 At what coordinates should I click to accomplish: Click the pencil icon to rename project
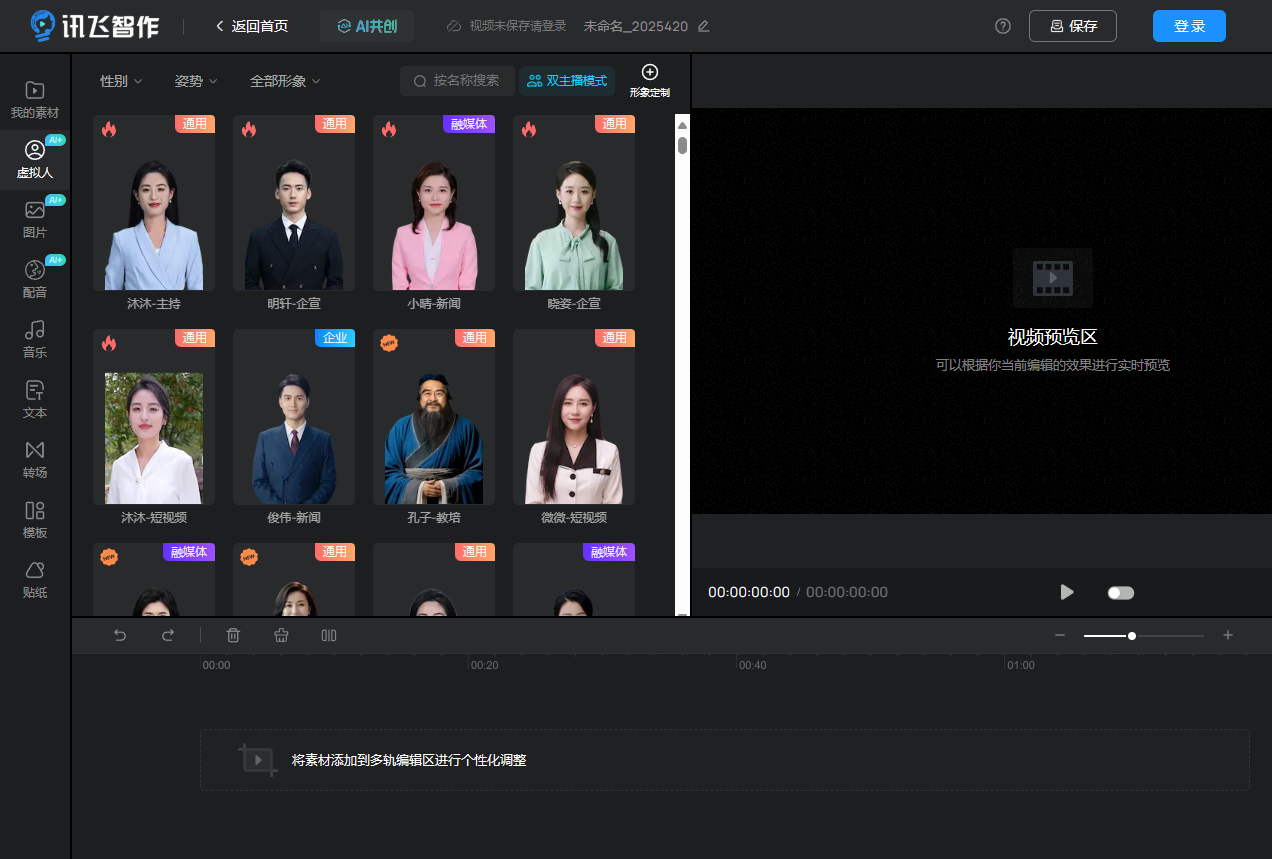click(703, 26)
